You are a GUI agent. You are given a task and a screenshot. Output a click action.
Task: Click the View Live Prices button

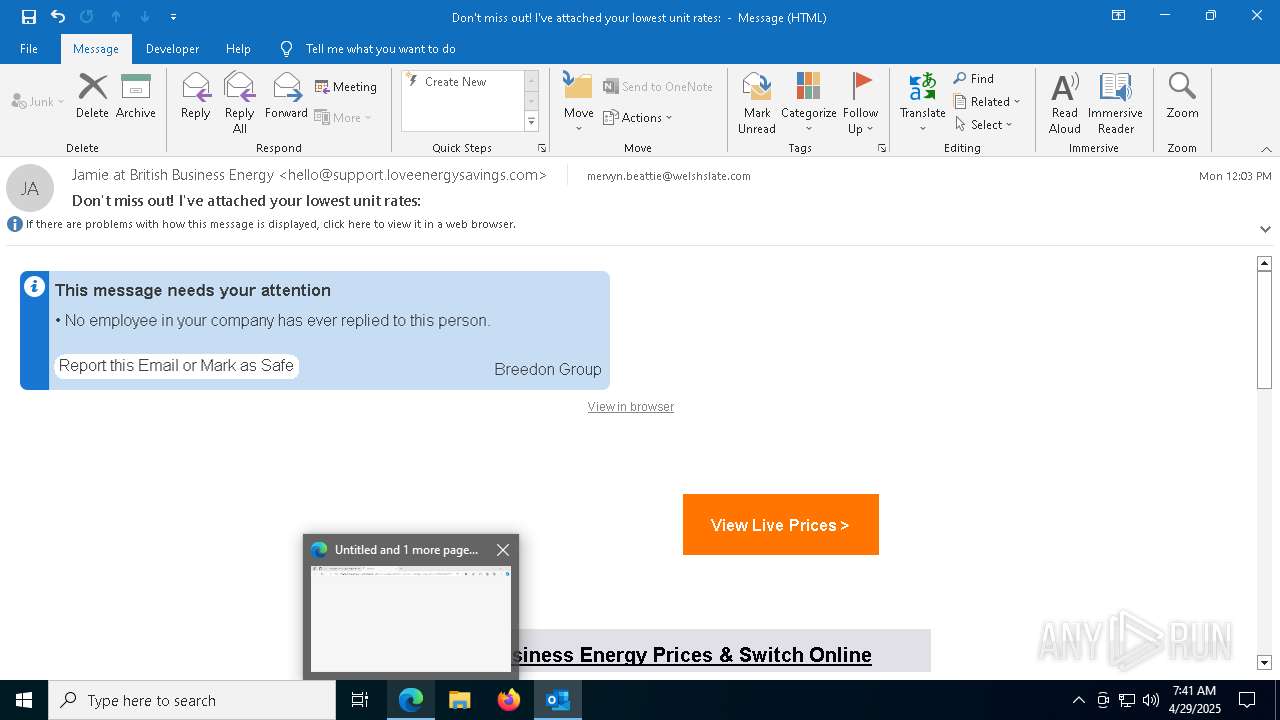(781, 525)
